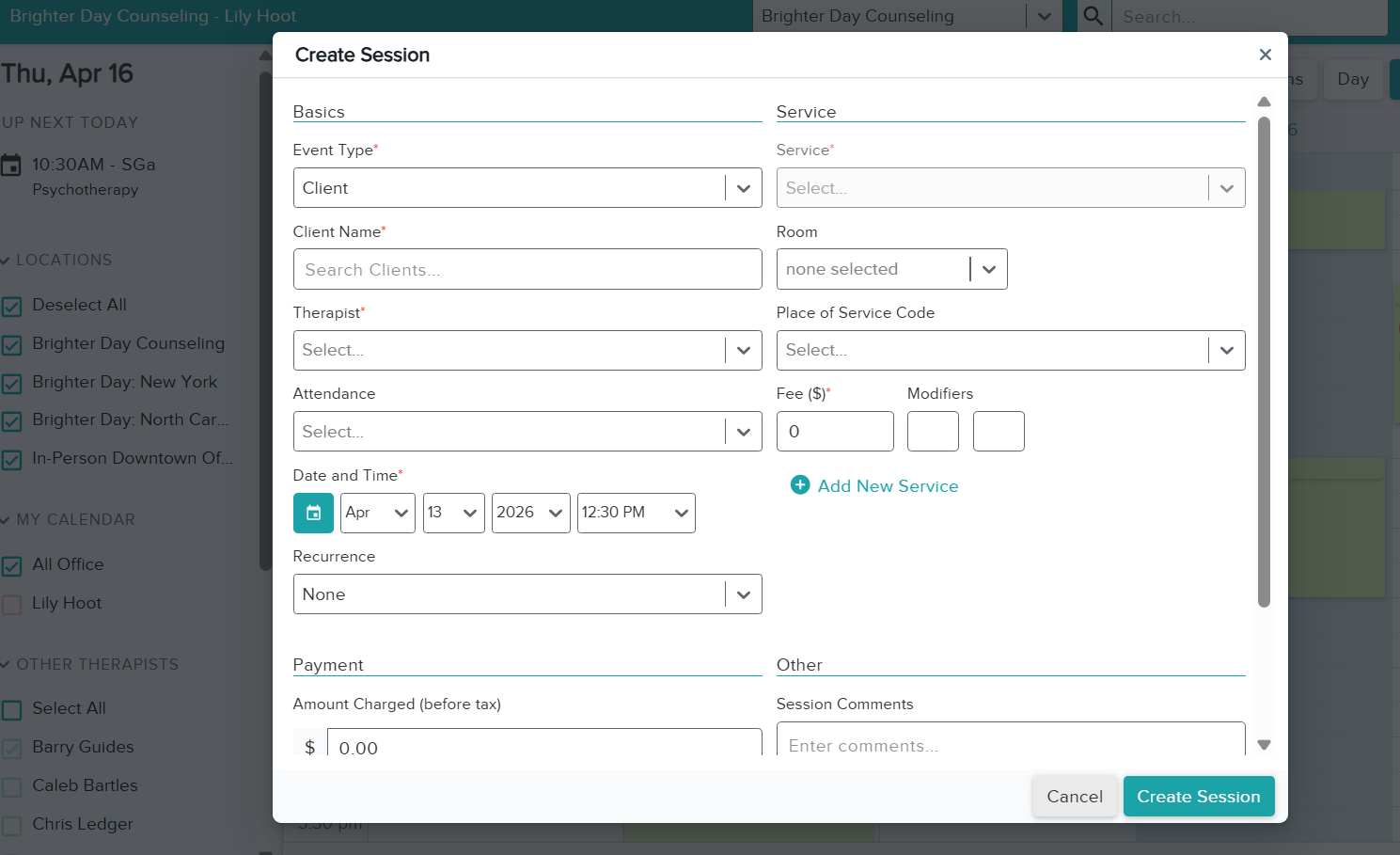Uncheck Brighter Day: North Carolina location

point(12,421)
